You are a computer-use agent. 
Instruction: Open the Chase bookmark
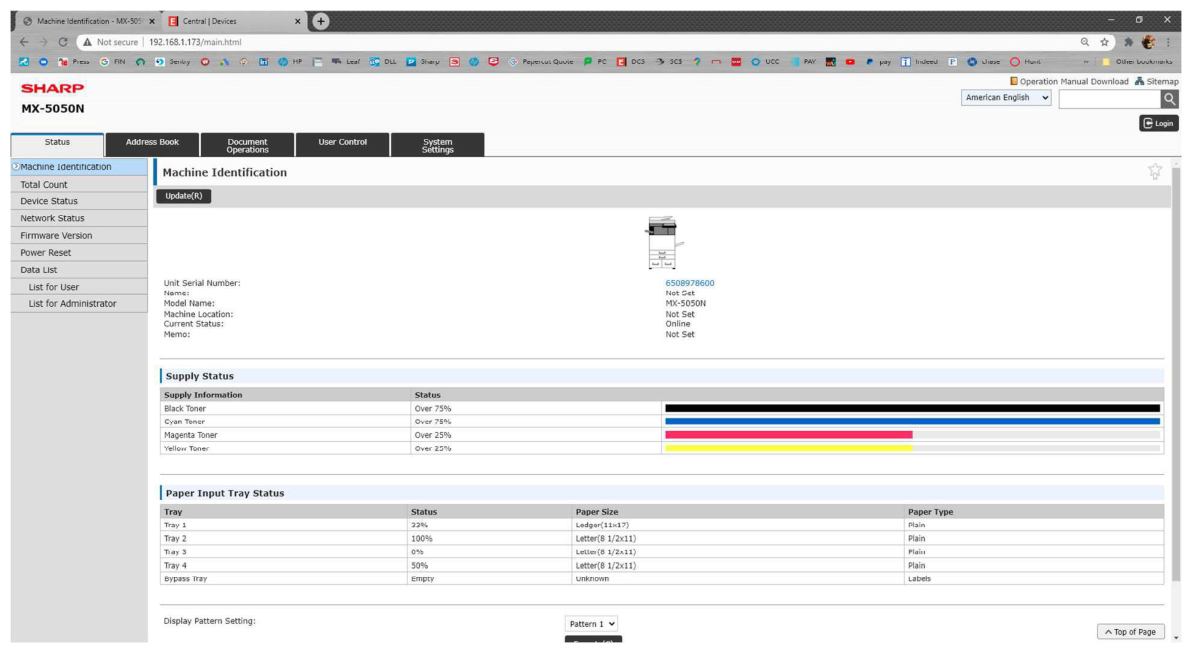click(x=984, y=62)
